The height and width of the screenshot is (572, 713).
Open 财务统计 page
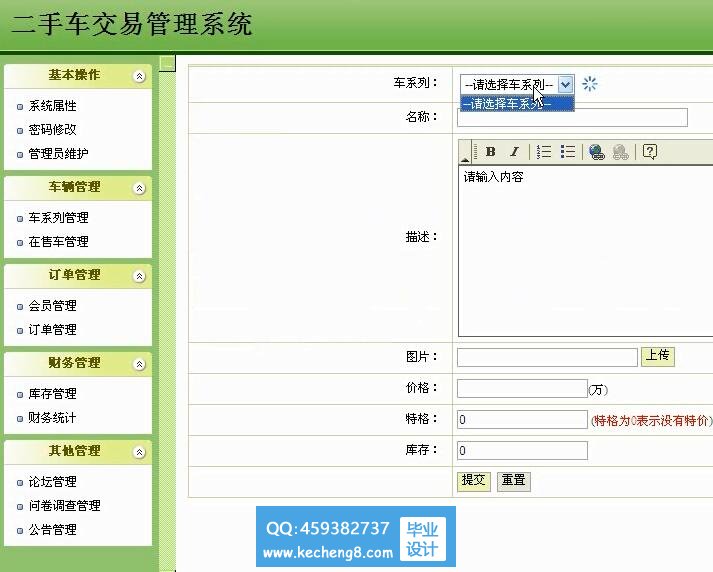pos(52,418)
